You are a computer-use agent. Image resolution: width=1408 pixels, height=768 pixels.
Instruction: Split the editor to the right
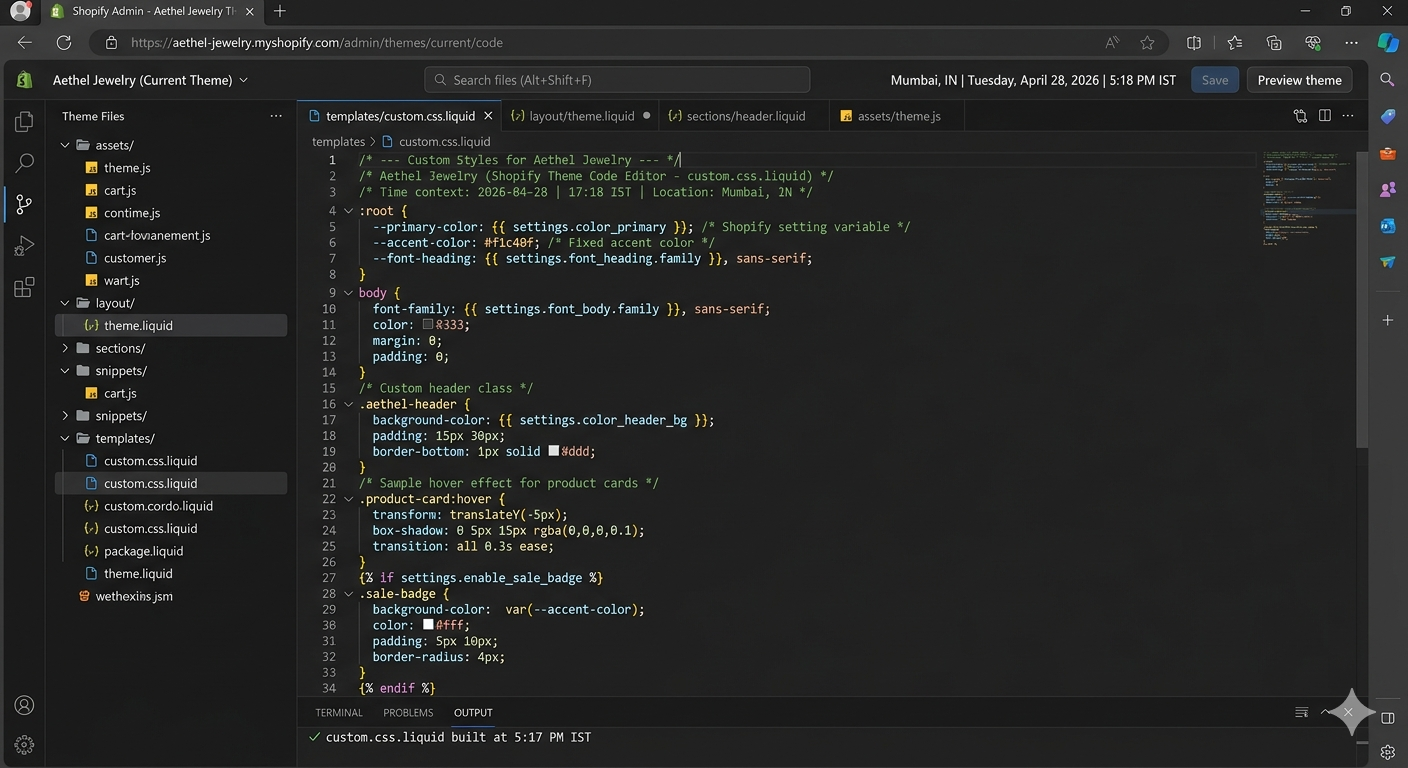[1325, 116]
